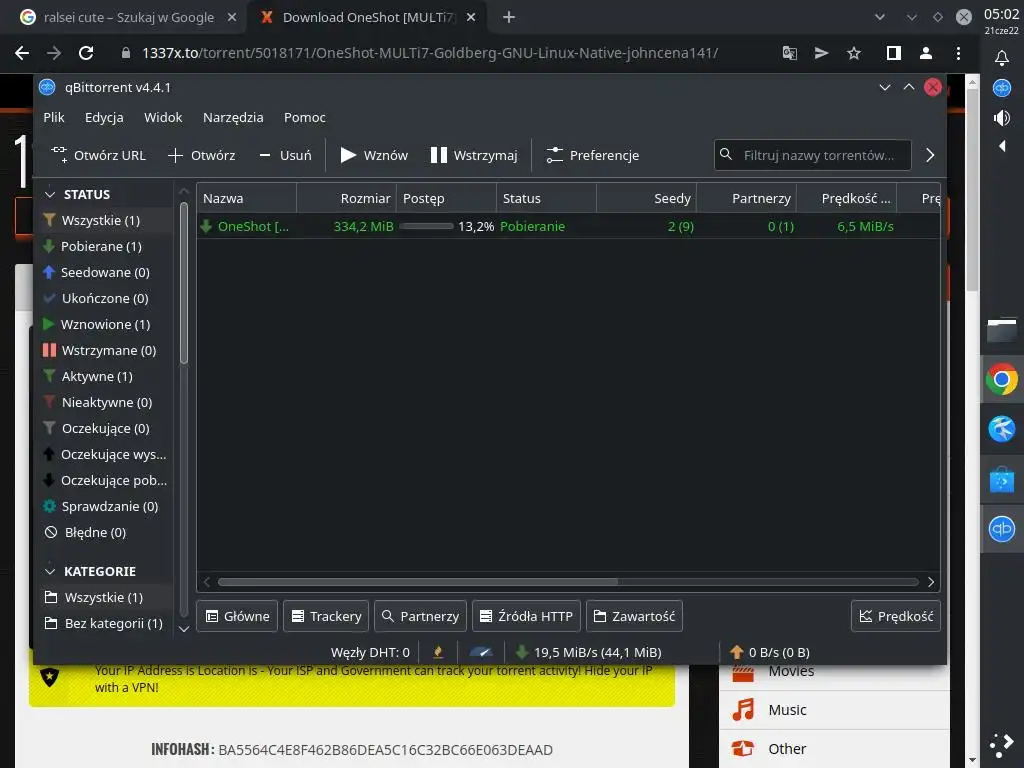
Task: Open the 'Pomoc' menu
Action: coord(304,118)
